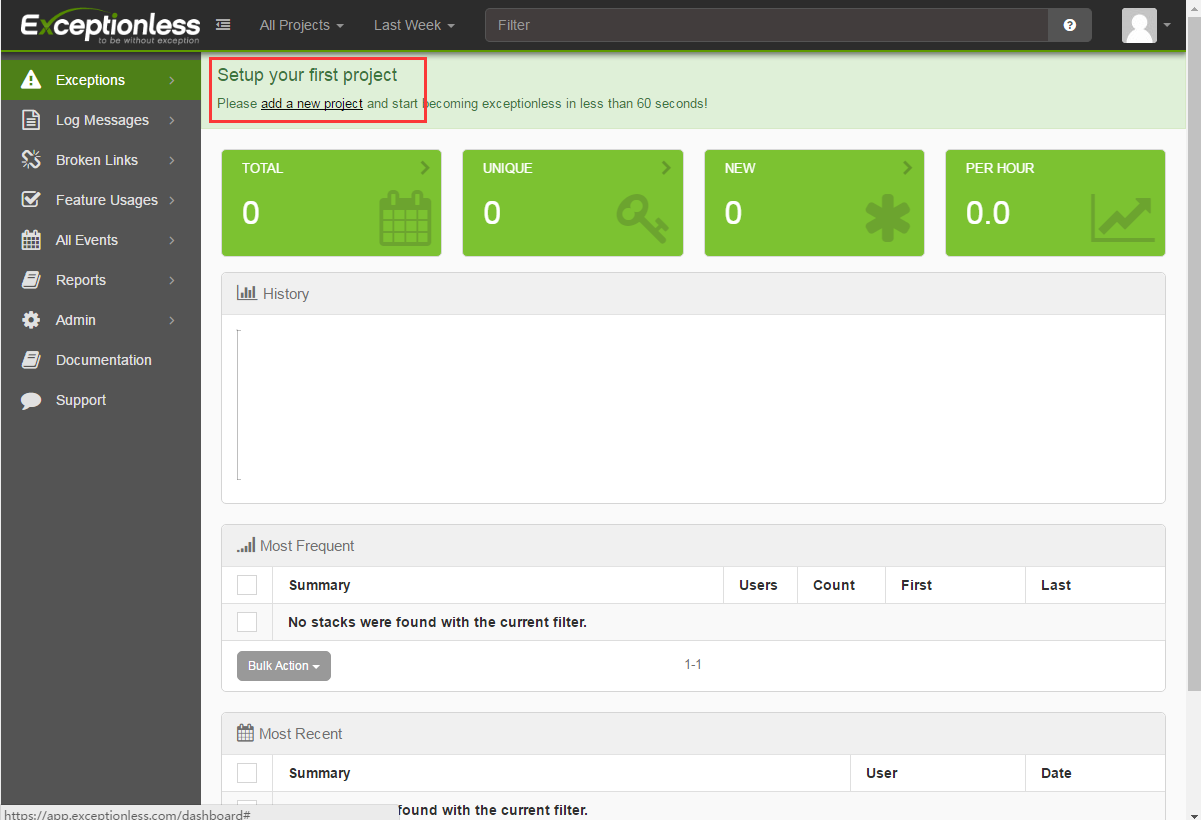Toggle the Most Recent header checkbox
Viewport: 1201px width, 820px height.
coord(247,773)
